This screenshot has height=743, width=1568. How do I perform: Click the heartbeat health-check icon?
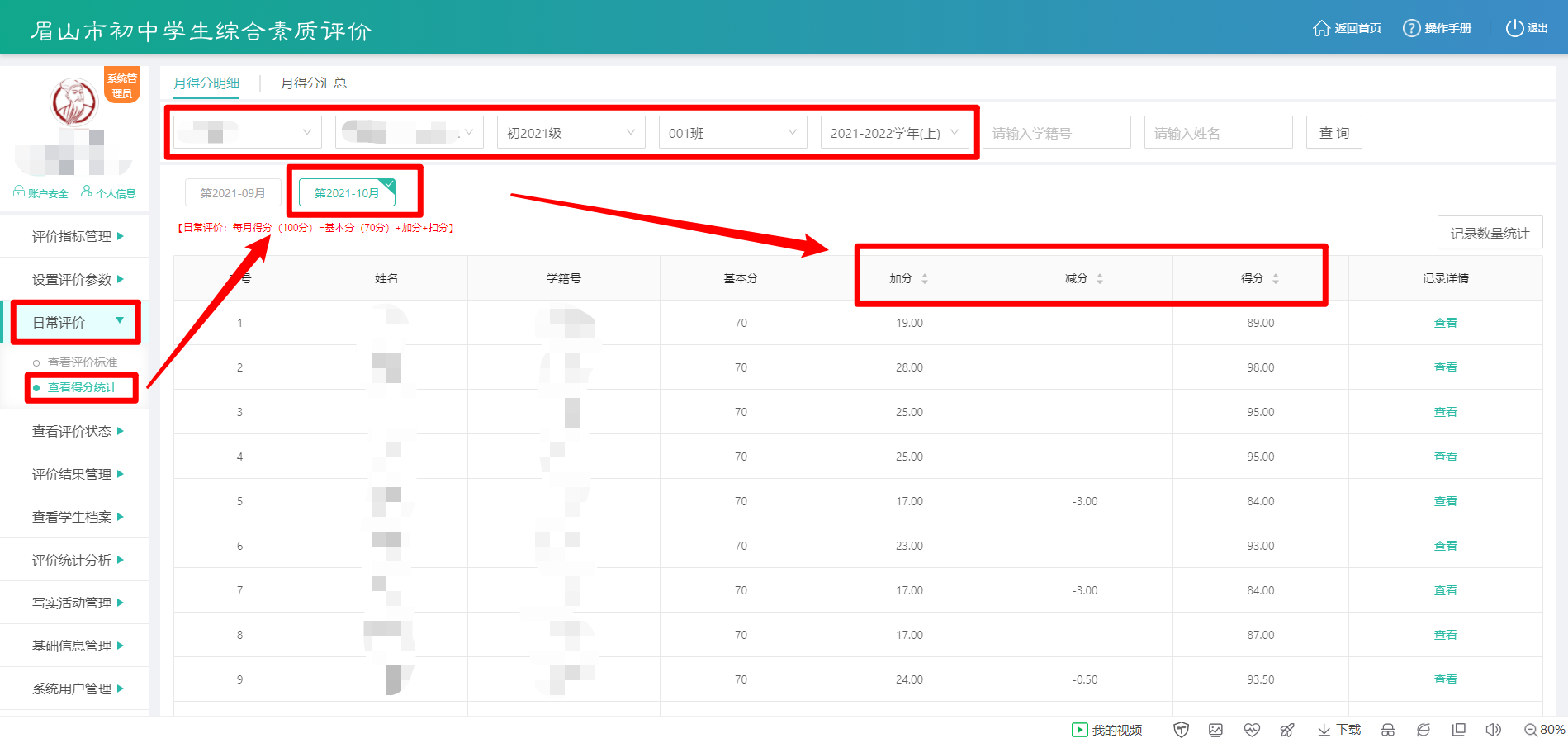coord(1252,730)
